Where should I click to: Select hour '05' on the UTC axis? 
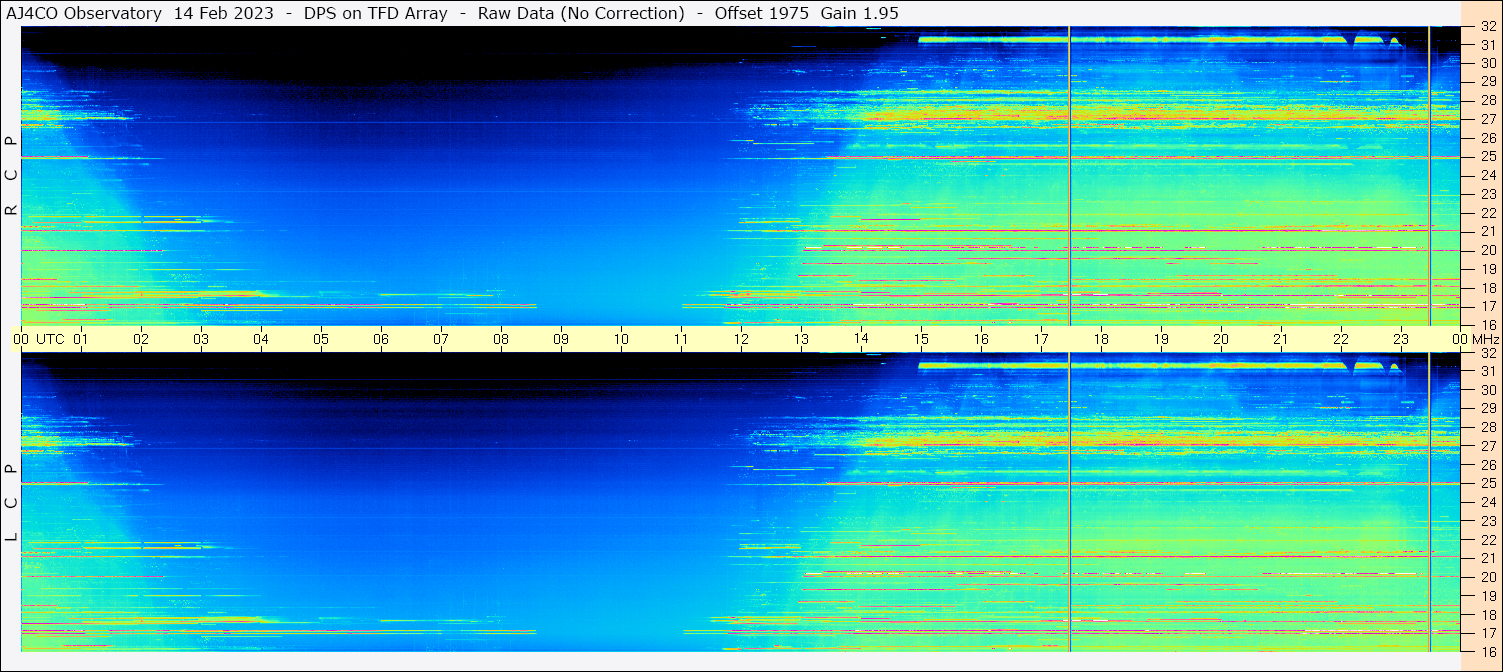tap(321, 339)
